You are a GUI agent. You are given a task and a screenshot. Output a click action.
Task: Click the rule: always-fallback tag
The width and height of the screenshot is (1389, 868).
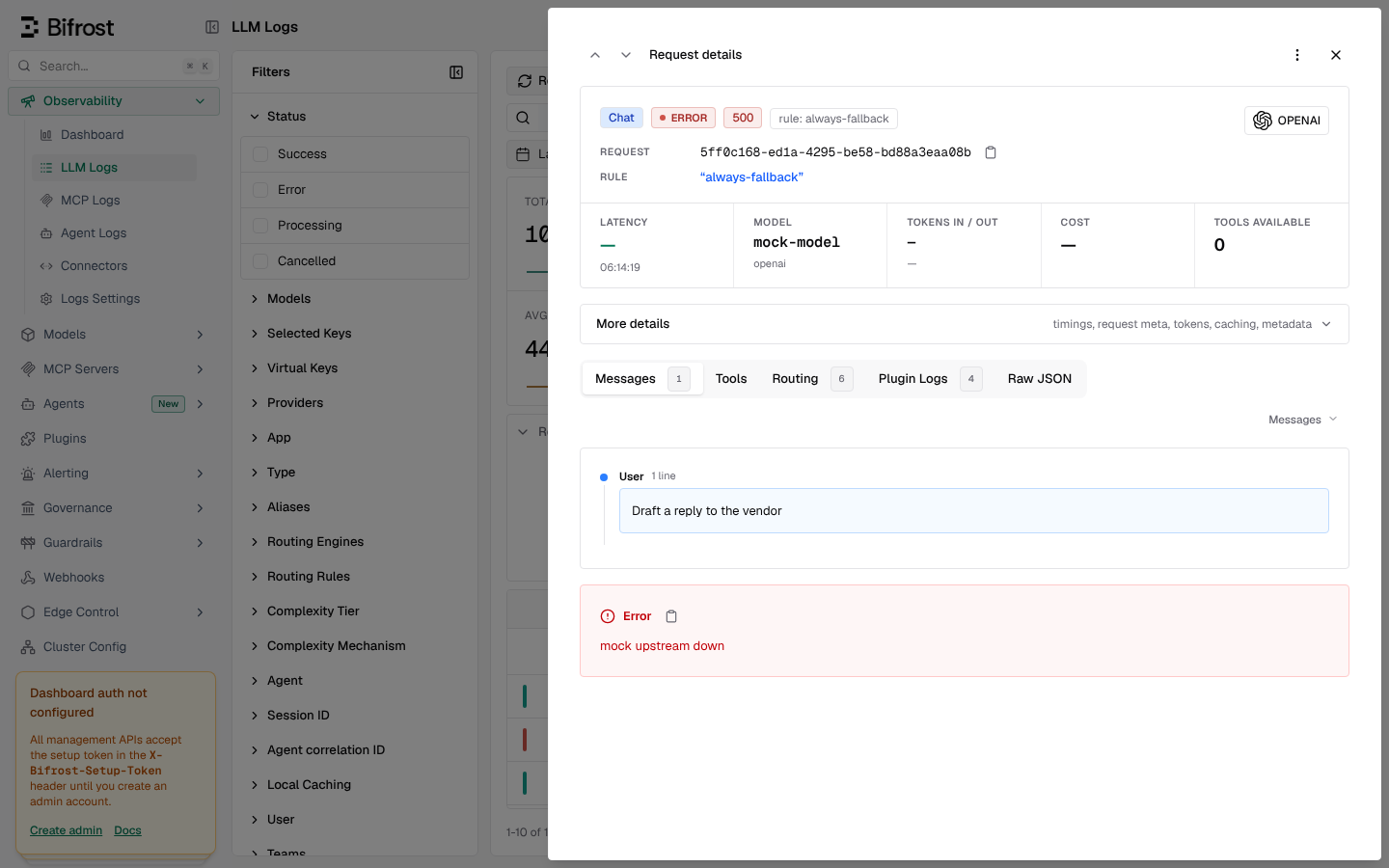pyautogui.click(x=833, y=119)
